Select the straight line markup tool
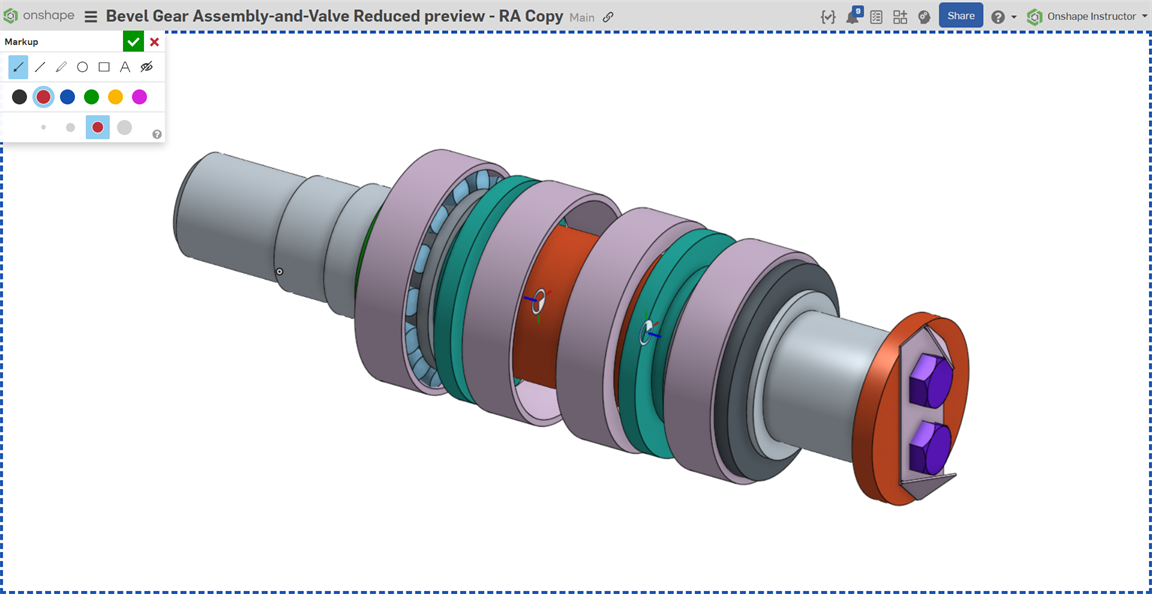Image resolution: width=1152 pixels, height=594 pixels. tap(40, 67)
